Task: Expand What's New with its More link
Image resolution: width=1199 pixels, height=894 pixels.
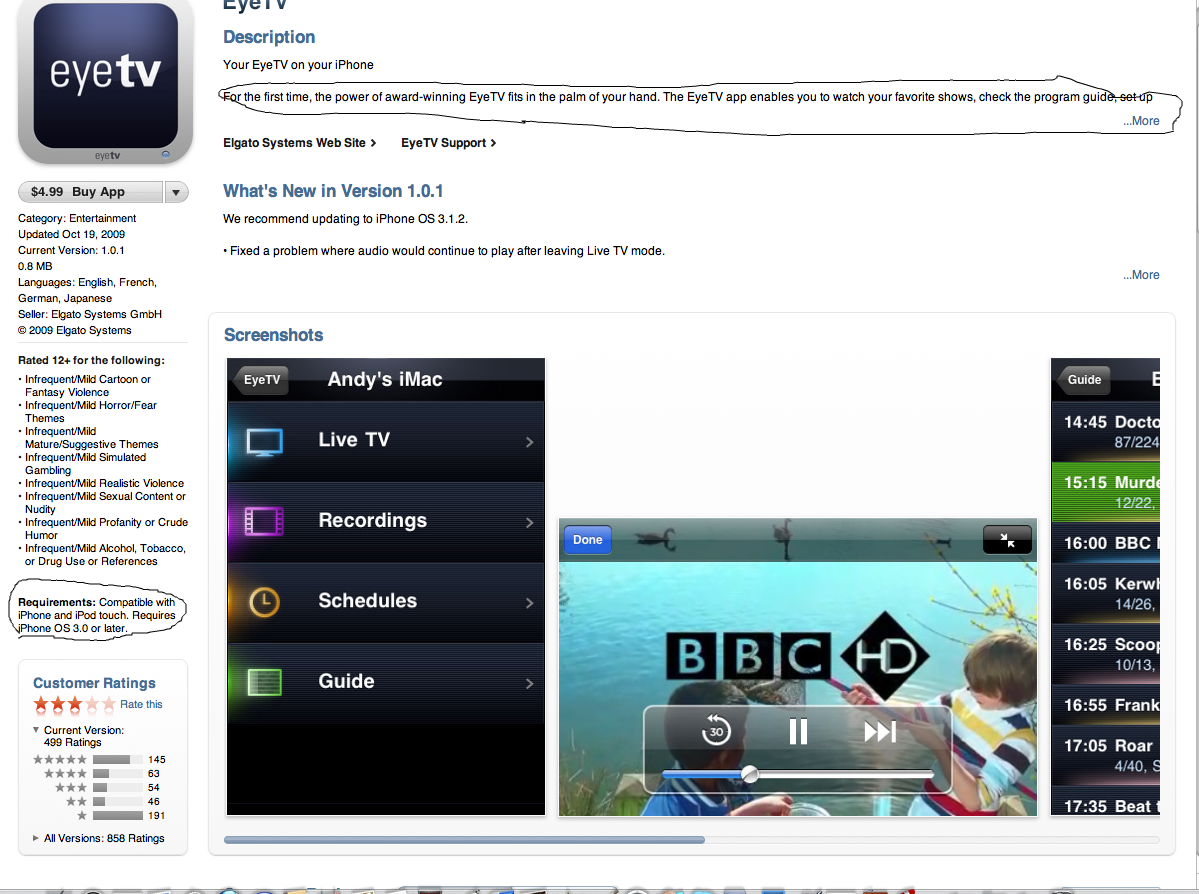Action: [1141, 275]
